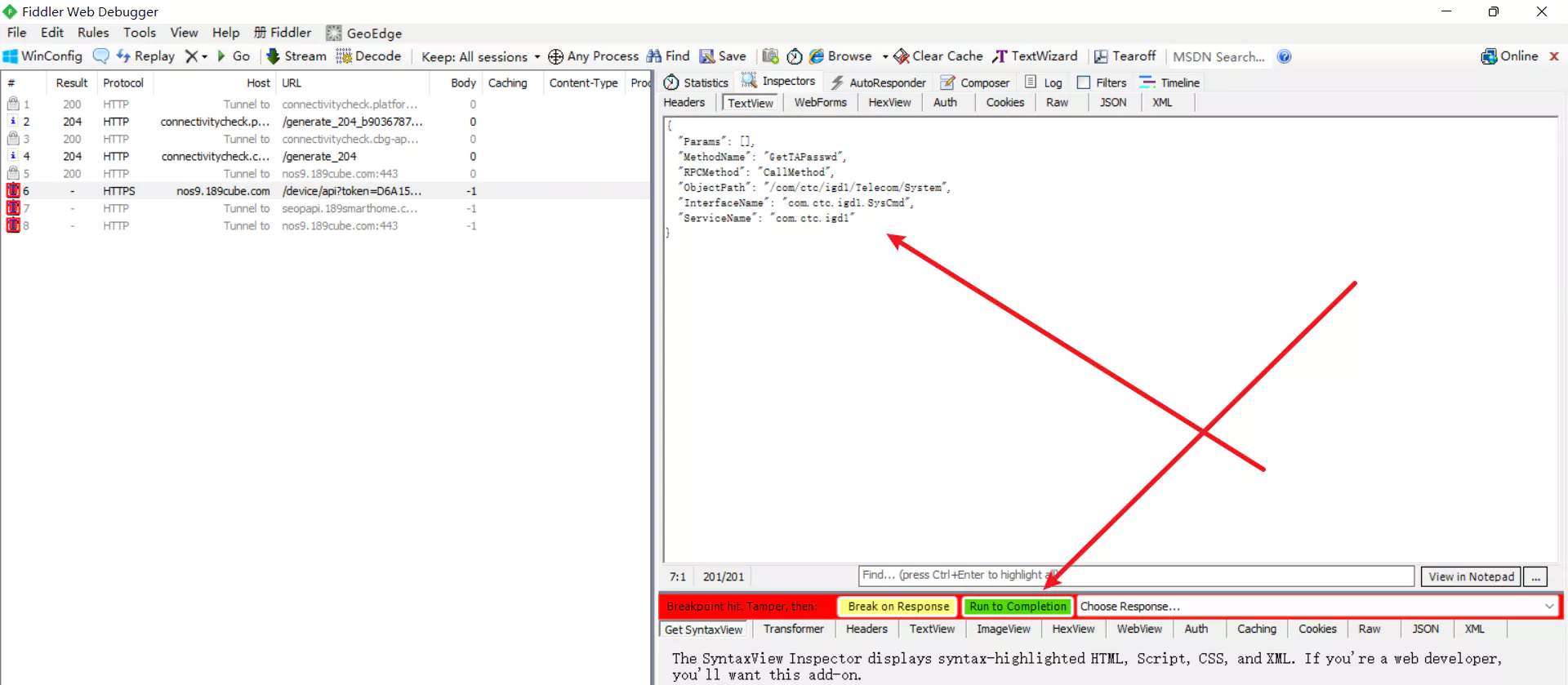
Task: Open the Choose Response dropdown
Action: [1316, 606]
